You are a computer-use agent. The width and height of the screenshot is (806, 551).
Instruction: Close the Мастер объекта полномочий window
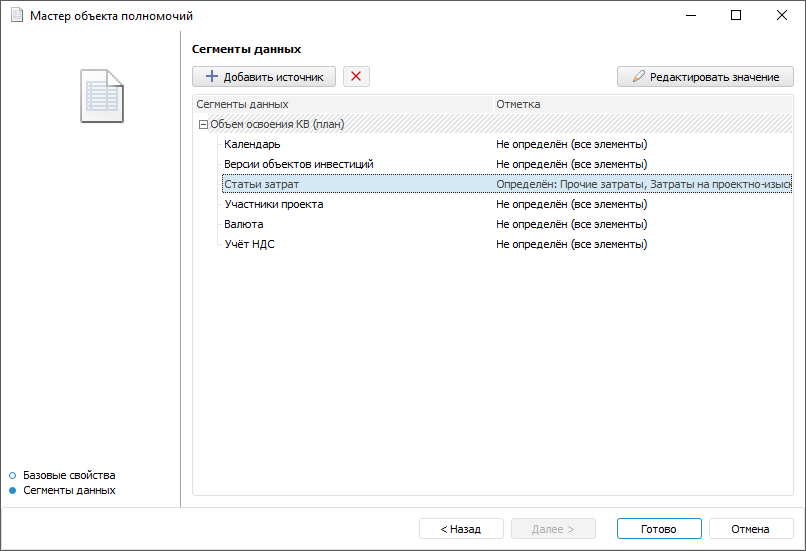[782, 16]
